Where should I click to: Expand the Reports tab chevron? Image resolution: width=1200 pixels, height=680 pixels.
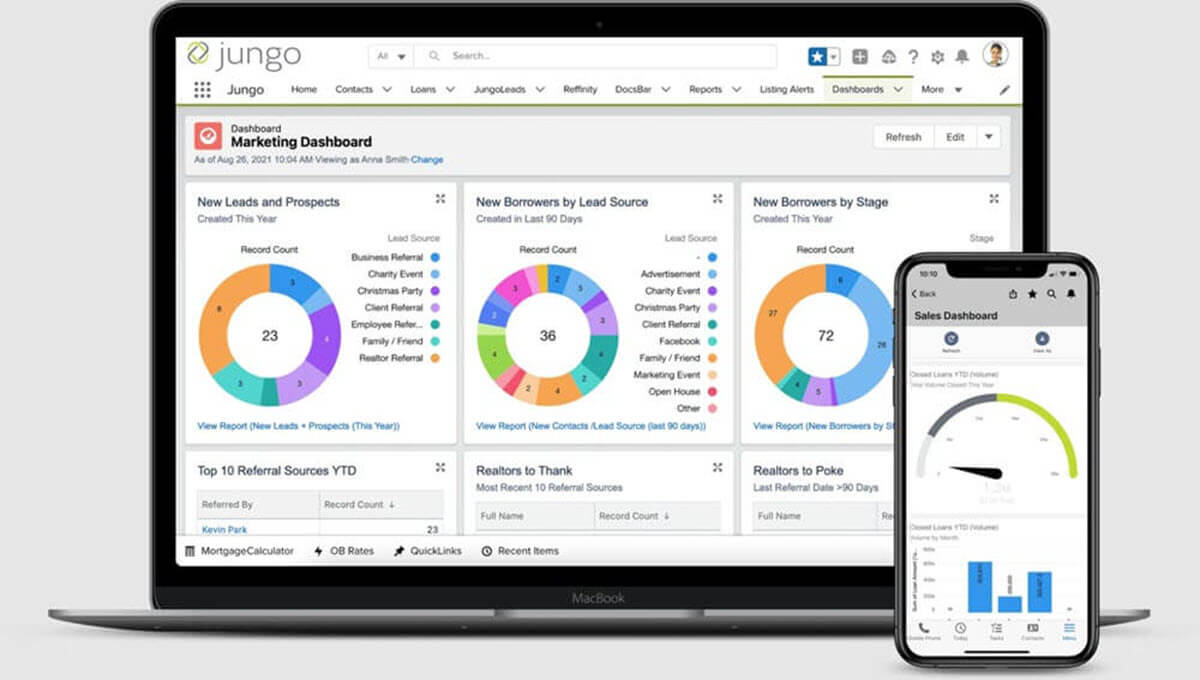coord(737,89)
